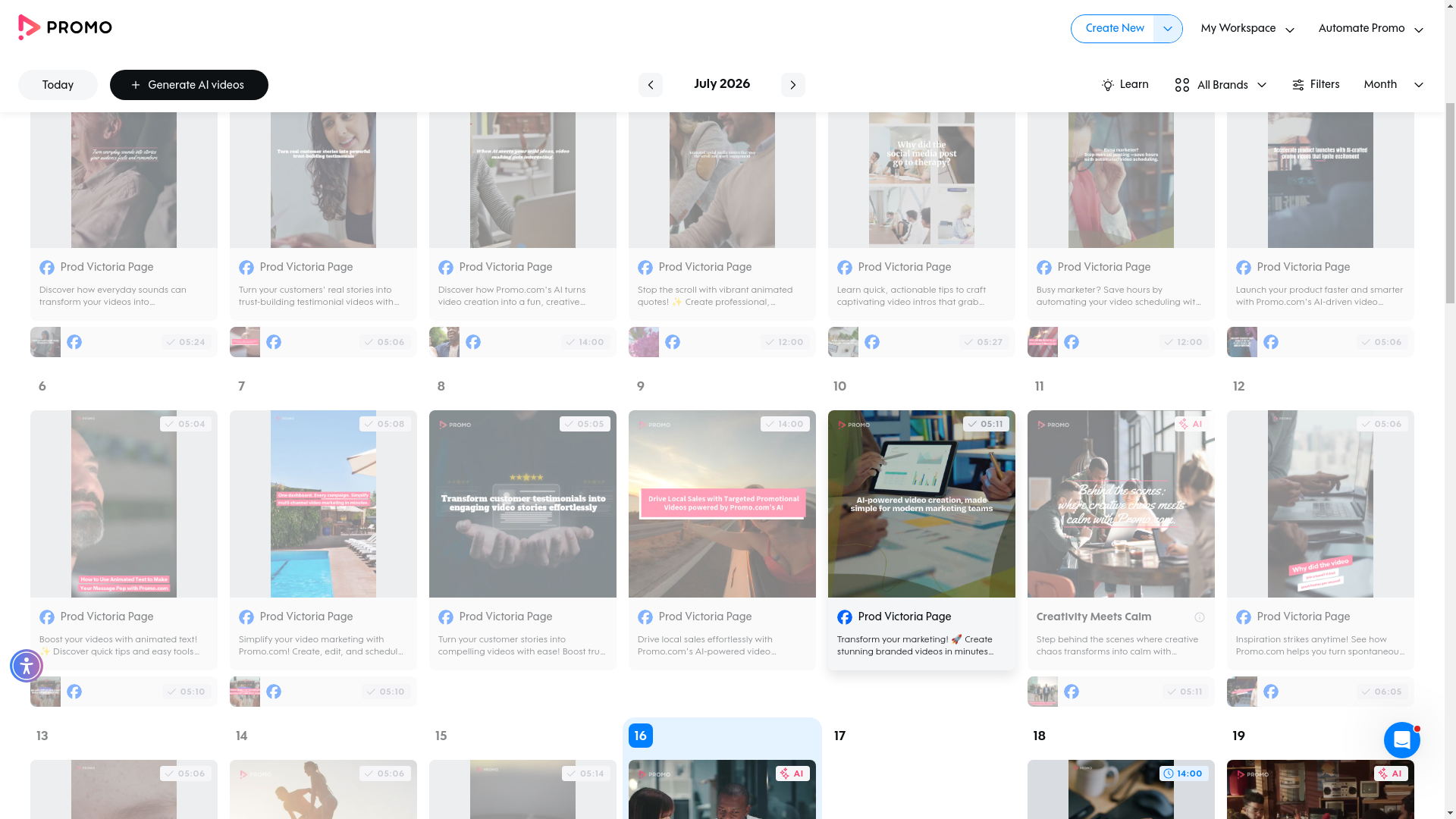Click the Learn lightbulb icon
1456x819 pixels.
click(x=1108, y=85)
